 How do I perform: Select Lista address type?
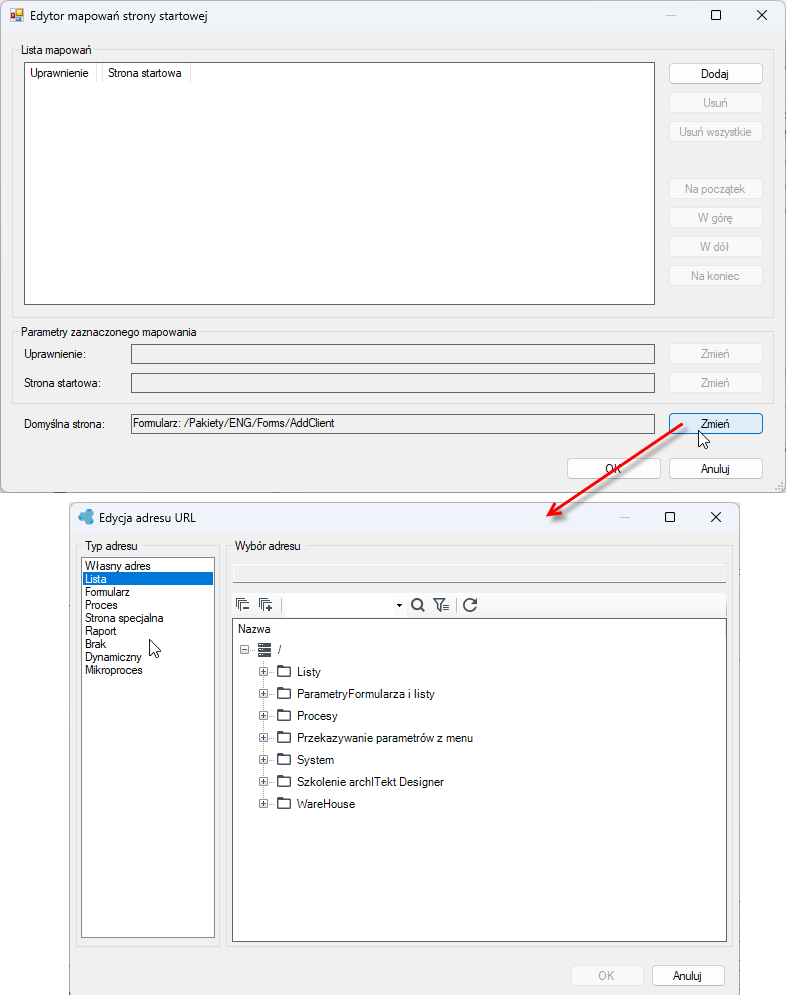point(148,579)
